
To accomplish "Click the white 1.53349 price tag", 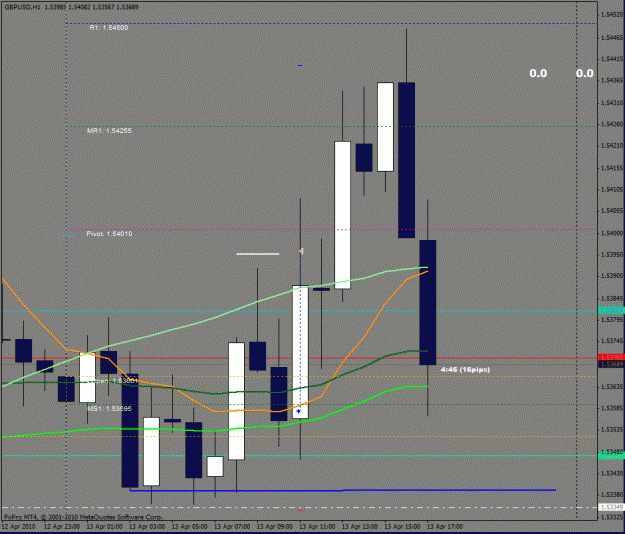I will click(x=611, y=507).
